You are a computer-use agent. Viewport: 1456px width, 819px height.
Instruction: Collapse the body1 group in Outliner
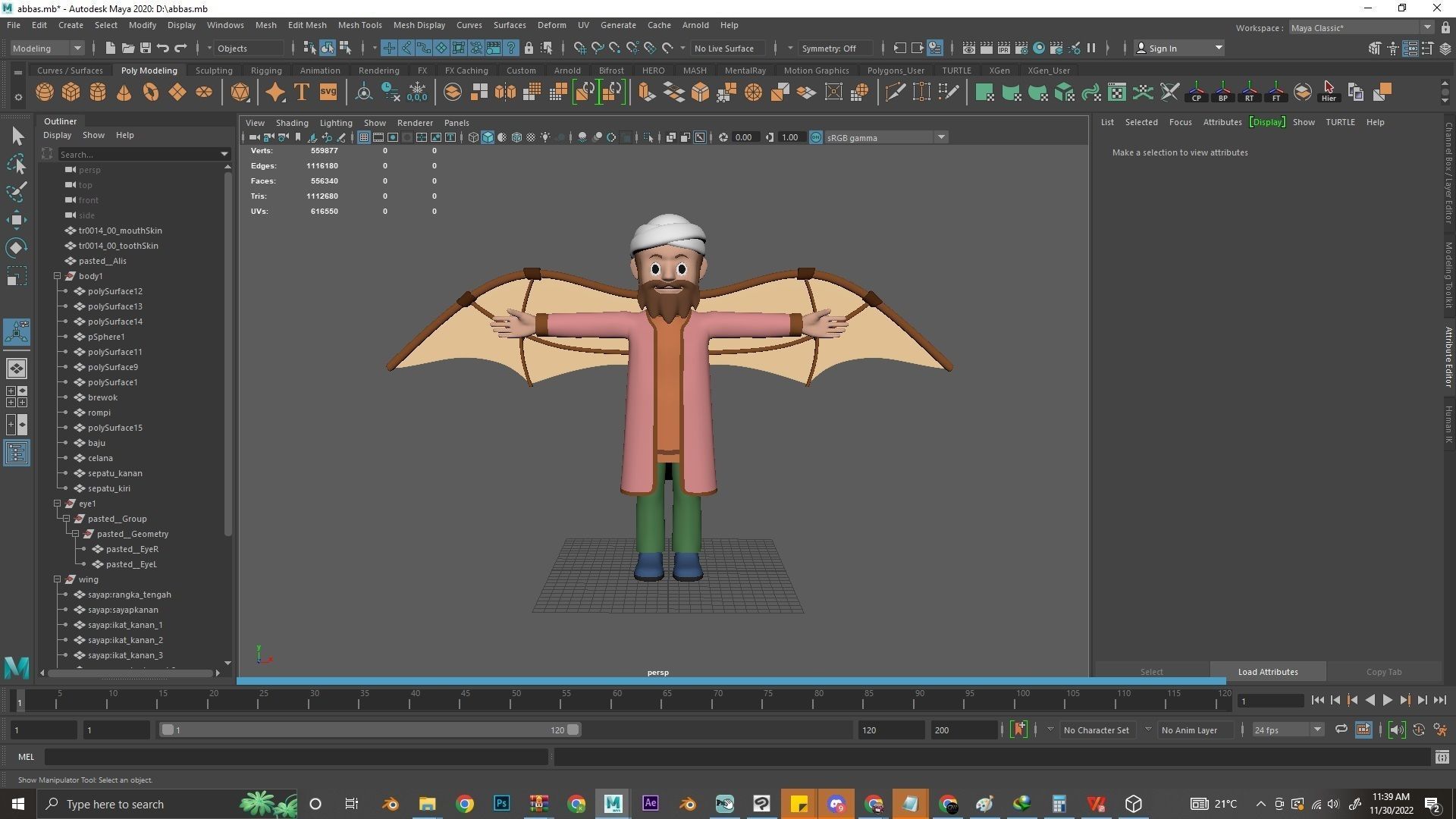point(58,276)
